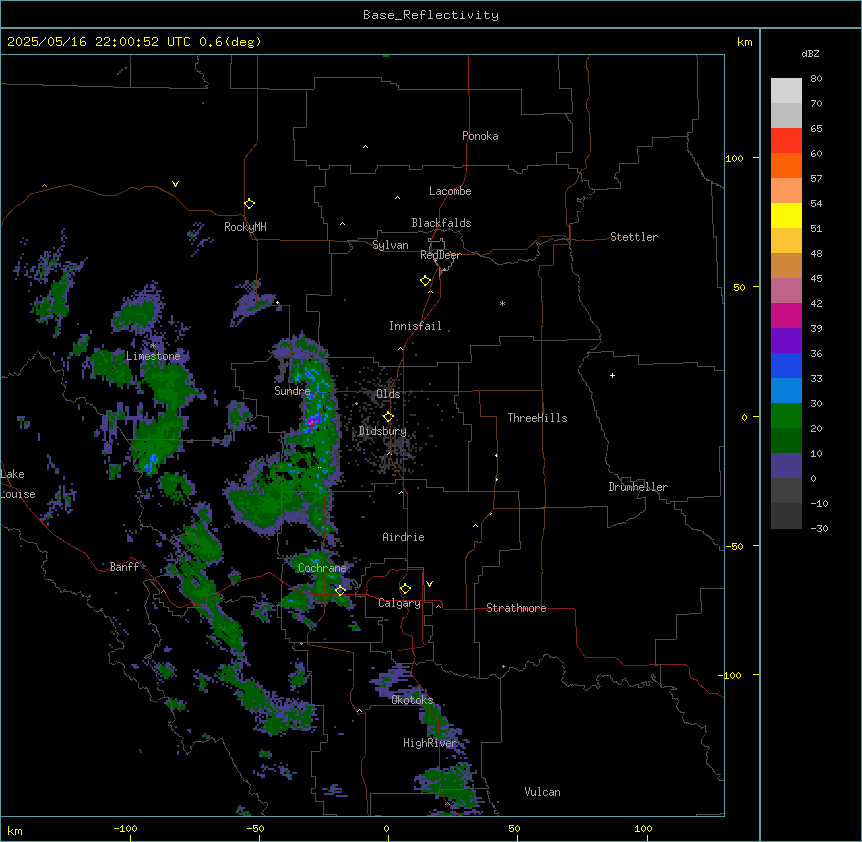This screenshot has width=862, height=842.
Task: Click the -100 tick on the right axis
Action: click(x=731, y=675)
